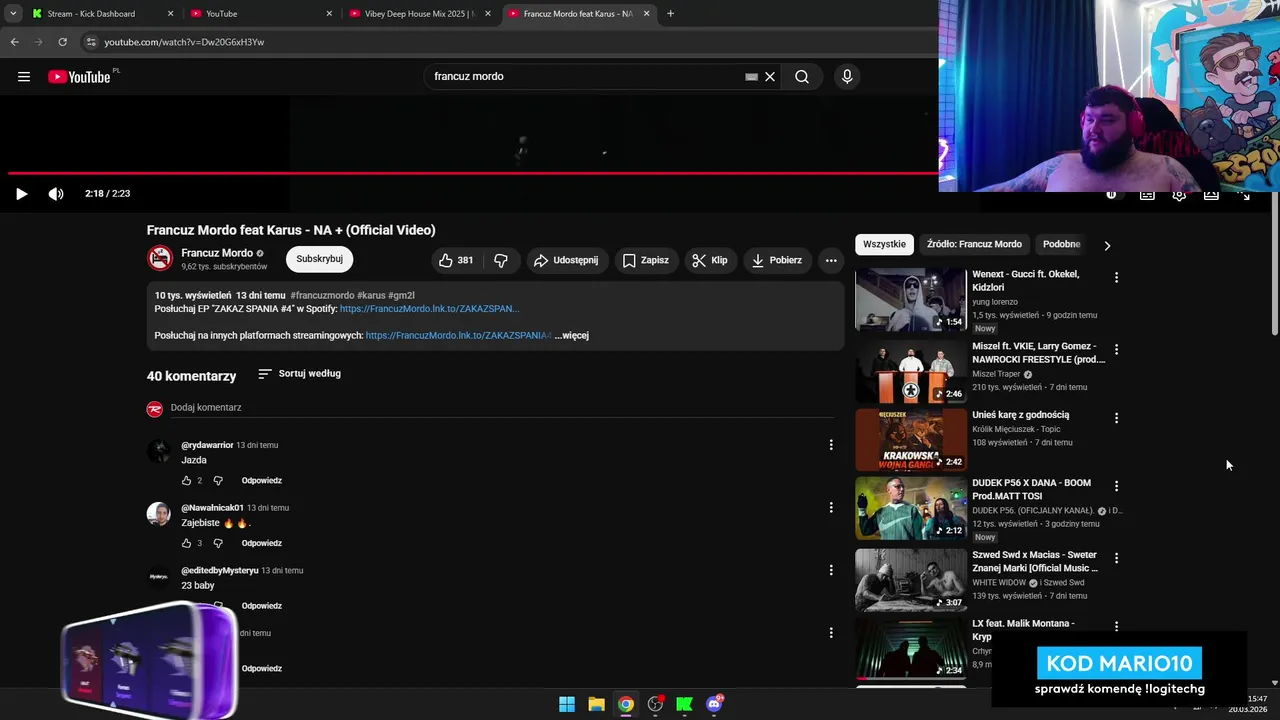Open Discord from the taskbar
Screen dimensions: 1280x720
[x=714, y=704]
